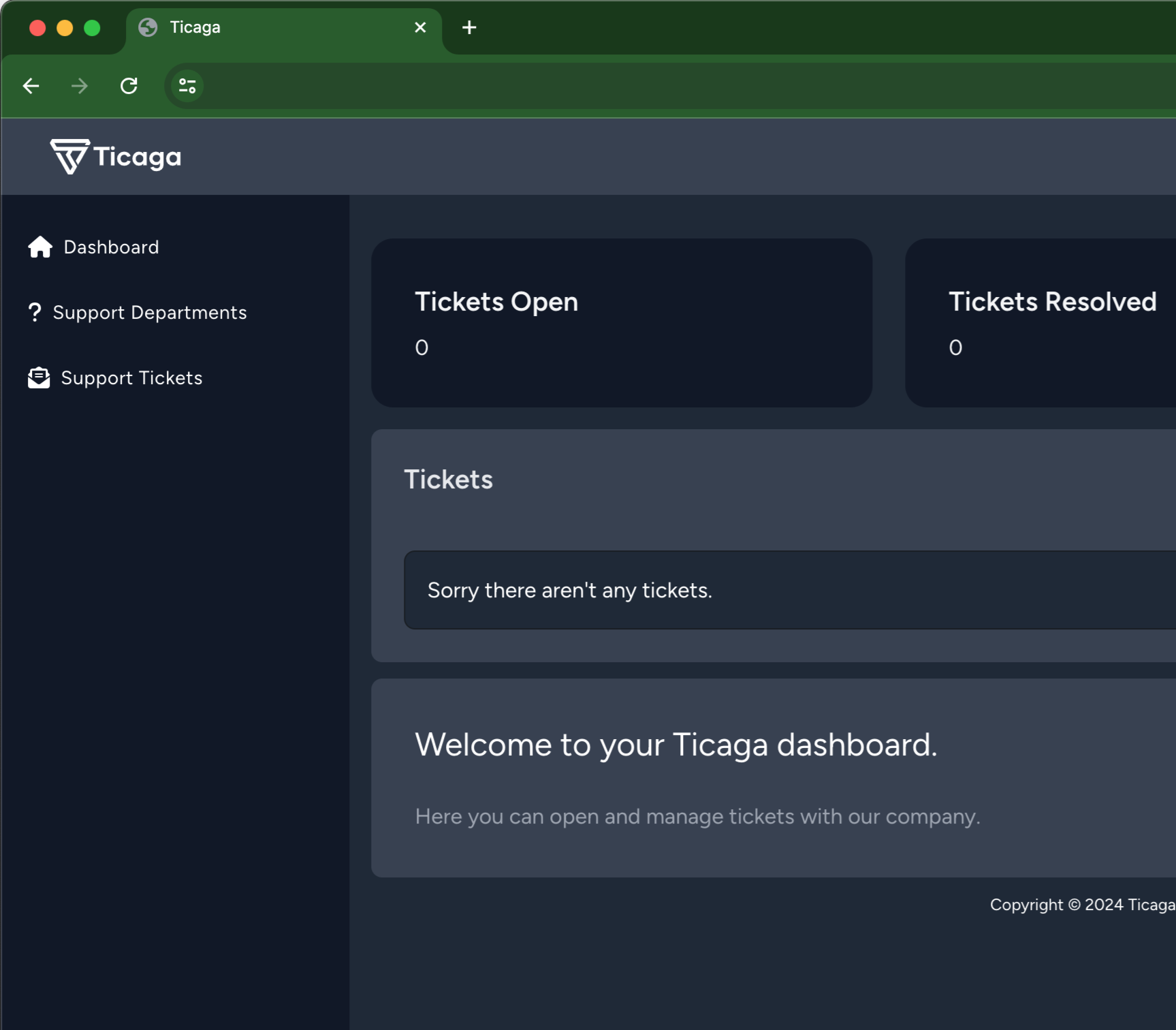1176x1030 pixels.
Task: Click the 'Sorry there aren't any tickets.' message
Action: coord(569,590)
